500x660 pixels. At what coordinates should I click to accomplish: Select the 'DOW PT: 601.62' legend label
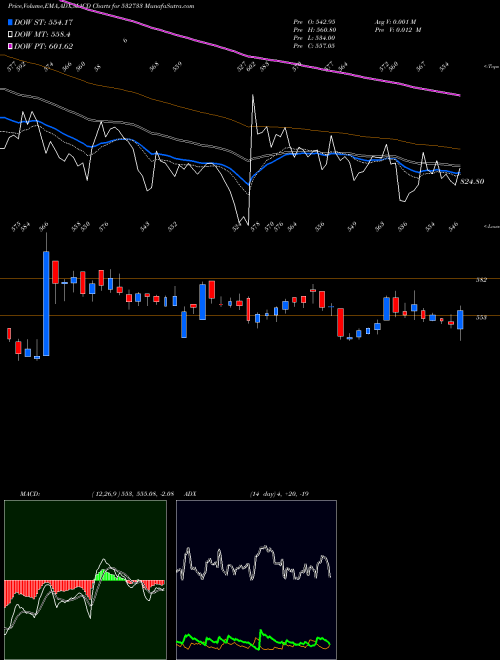point(44,46)
